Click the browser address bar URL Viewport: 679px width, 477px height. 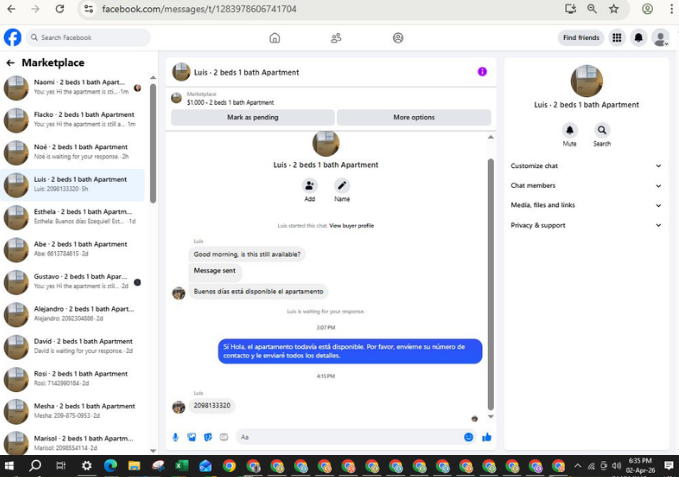pyautogui.click(x=199, y=9)
